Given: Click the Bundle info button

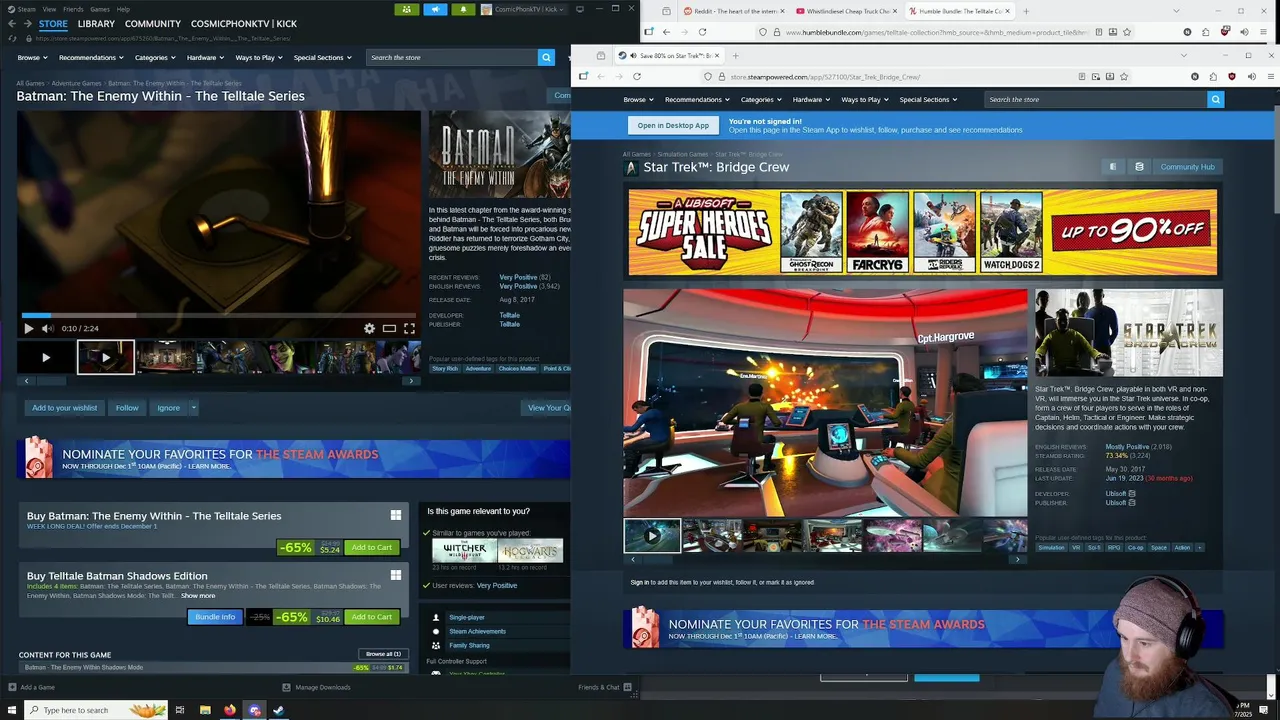Looking at the screenshot, I should coord(215,617).
